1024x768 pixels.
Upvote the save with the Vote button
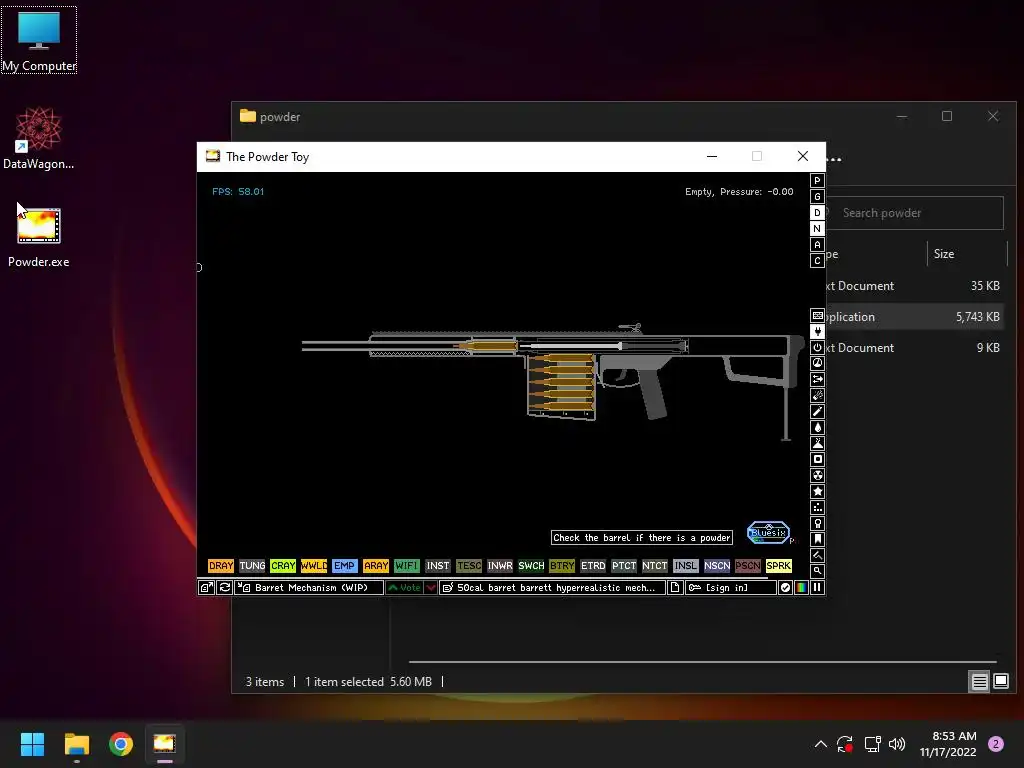404,588
